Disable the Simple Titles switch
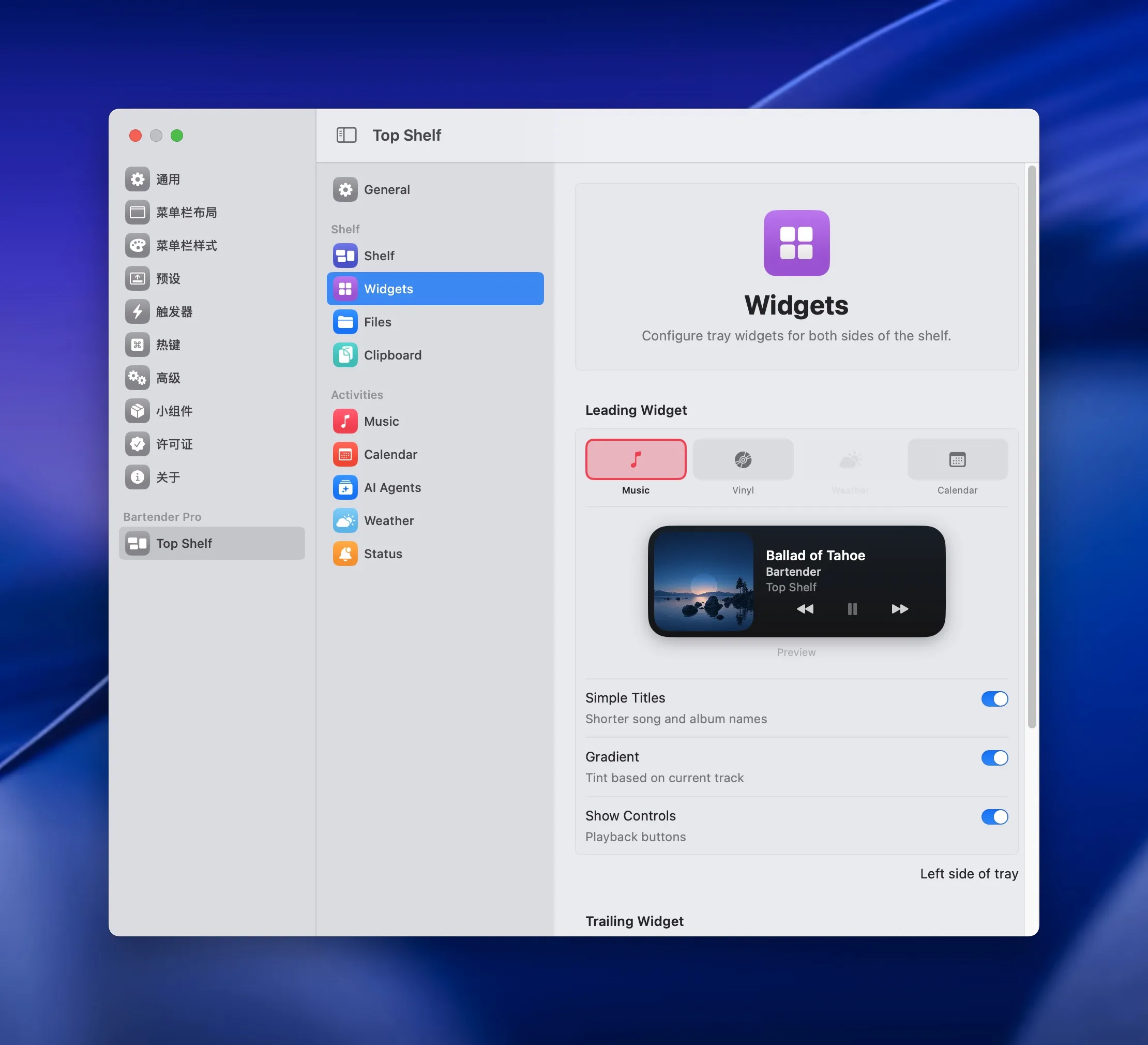 click(994, 698)
